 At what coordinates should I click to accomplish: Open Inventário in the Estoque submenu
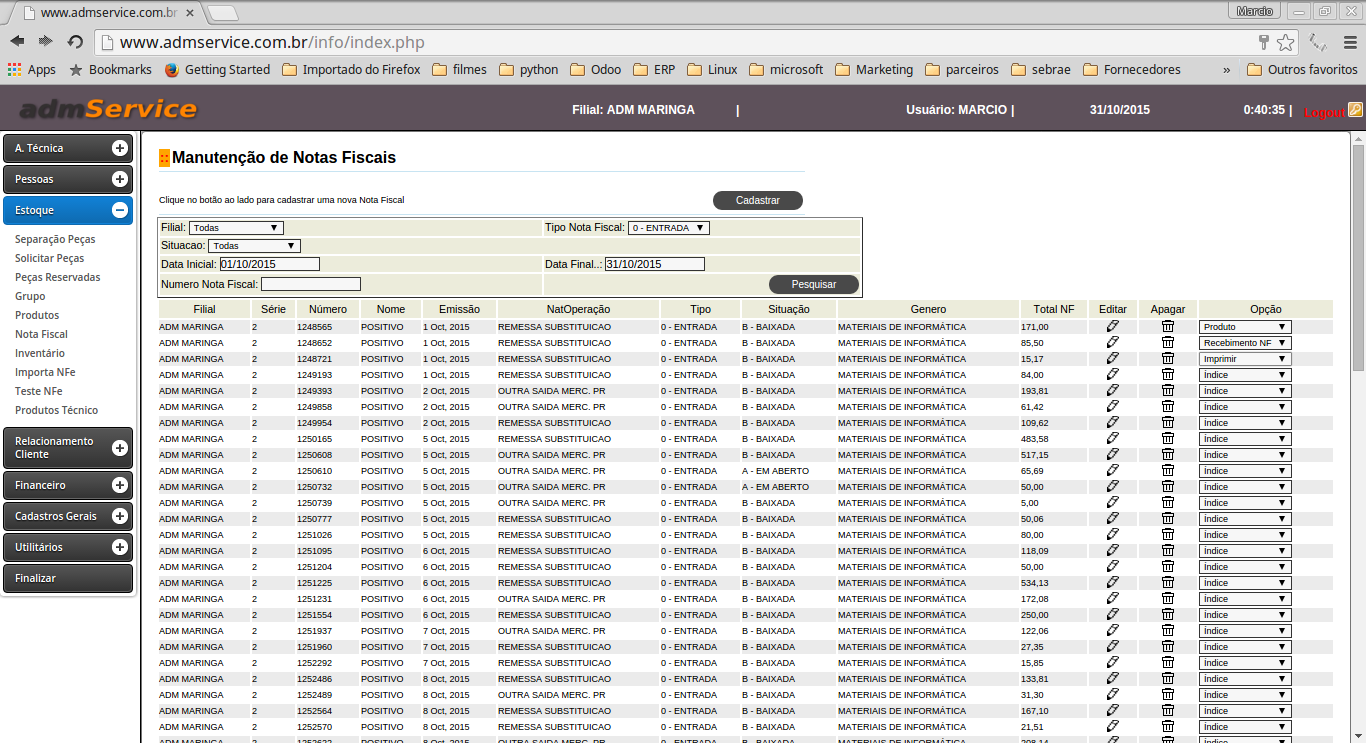pyautogui.click(x=40, y=353)
